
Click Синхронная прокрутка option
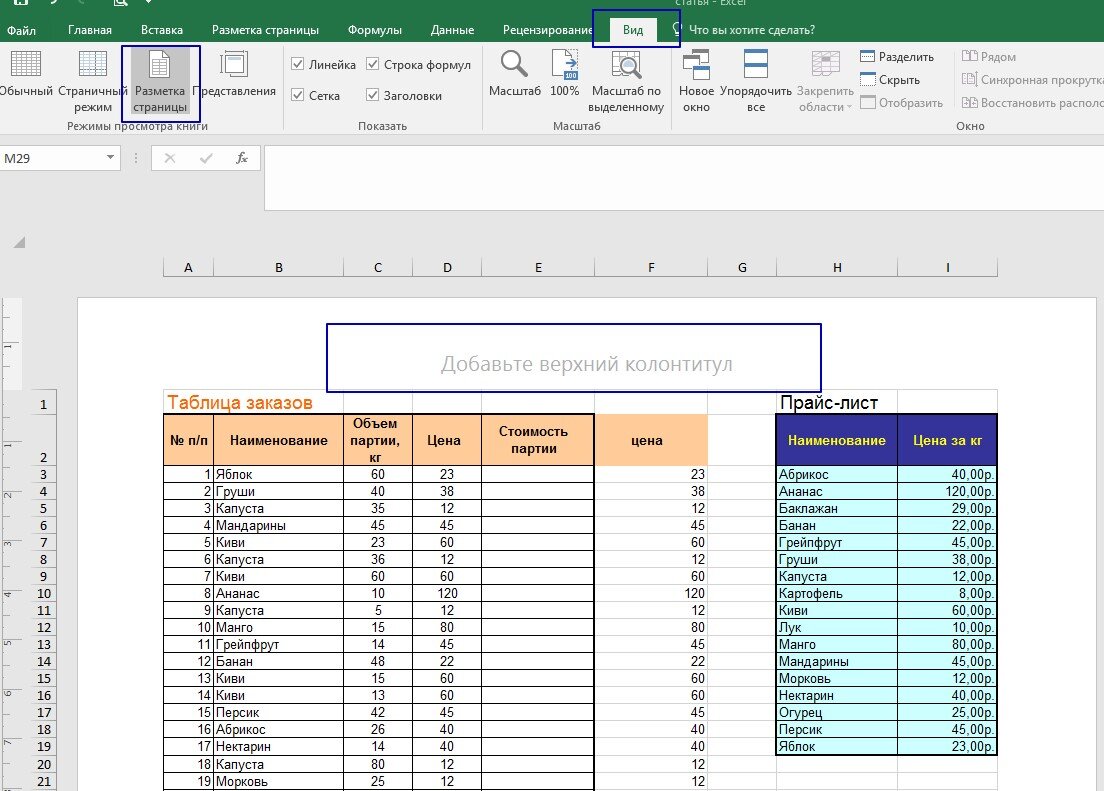tap(1032, 80)
